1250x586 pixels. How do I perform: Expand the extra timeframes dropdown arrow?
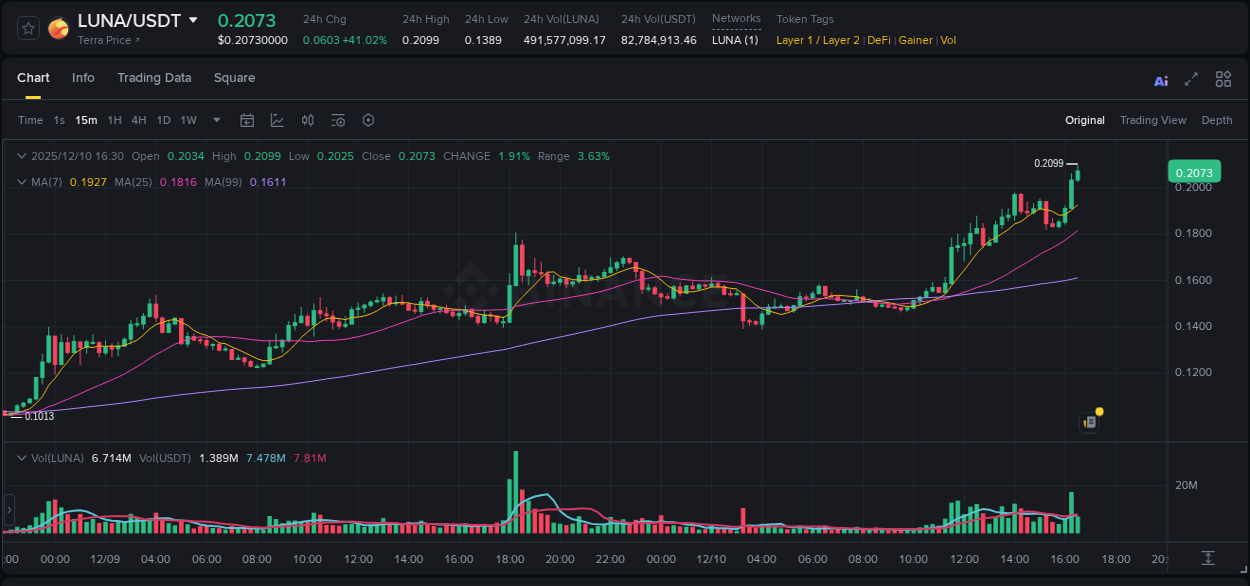[x=215, y=120]
